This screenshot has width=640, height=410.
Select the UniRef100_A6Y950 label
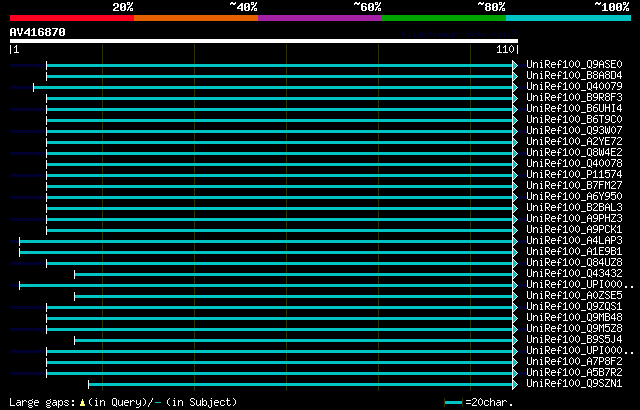(x=574, y=197)
